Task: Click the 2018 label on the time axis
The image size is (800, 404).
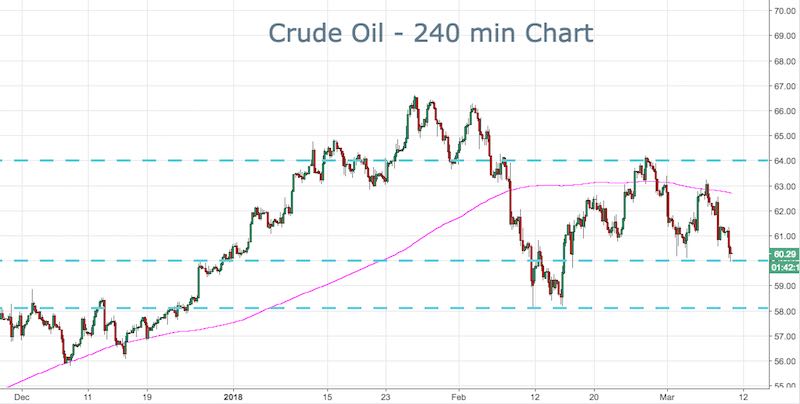Action: tap(237, 395)
